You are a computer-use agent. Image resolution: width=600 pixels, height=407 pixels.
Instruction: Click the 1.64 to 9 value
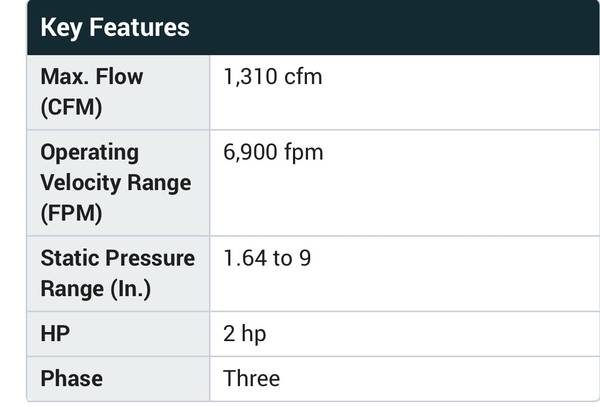coord(267,259)
